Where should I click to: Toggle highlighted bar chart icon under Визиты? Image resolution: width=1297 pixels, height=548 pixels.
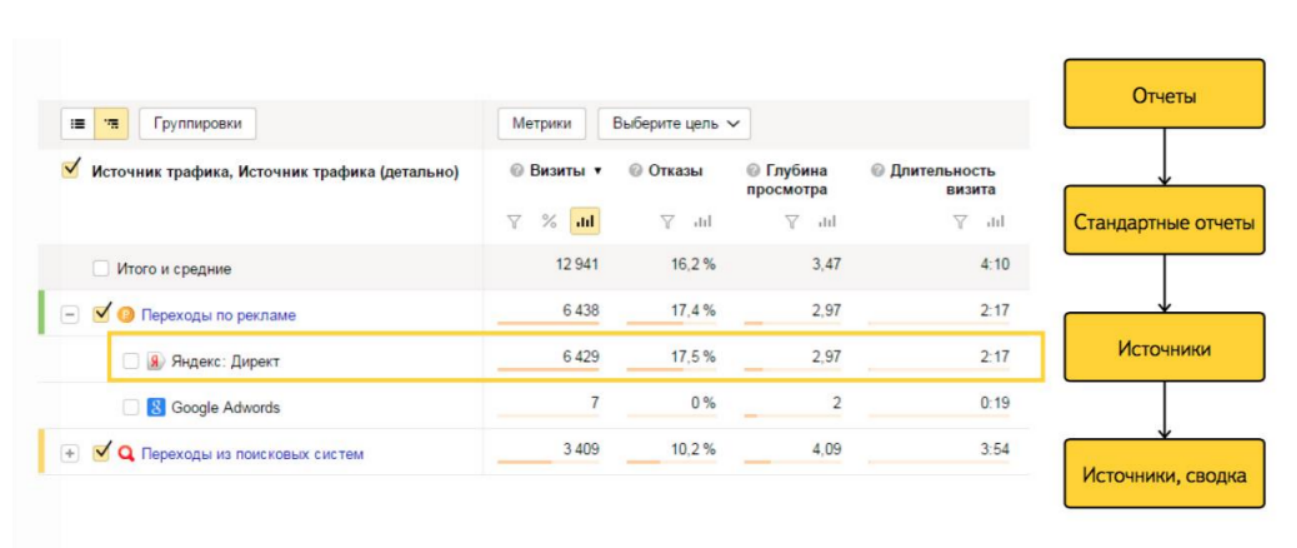tap(585, 222)
